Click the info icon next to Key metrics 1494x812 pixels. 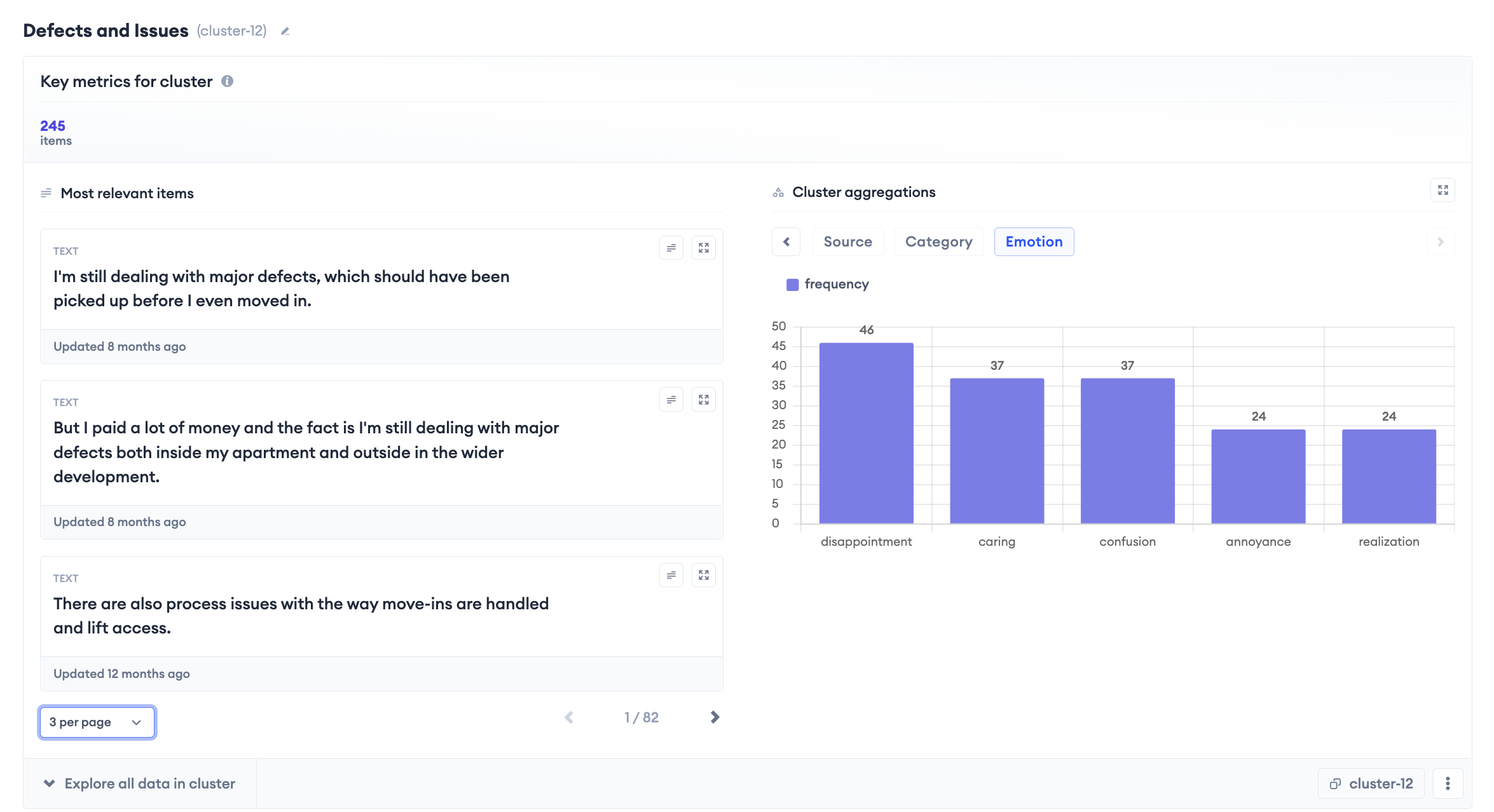(227, 81)
